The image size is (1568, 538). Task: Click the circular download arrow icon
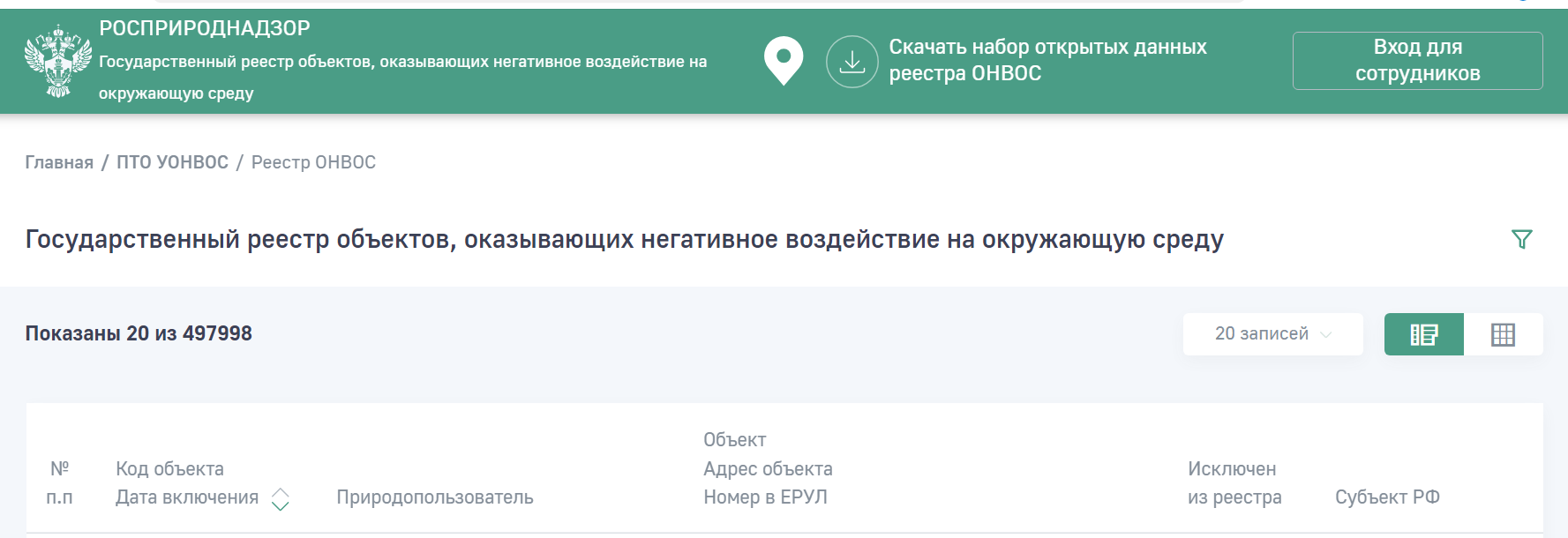[x=852, y=62]
